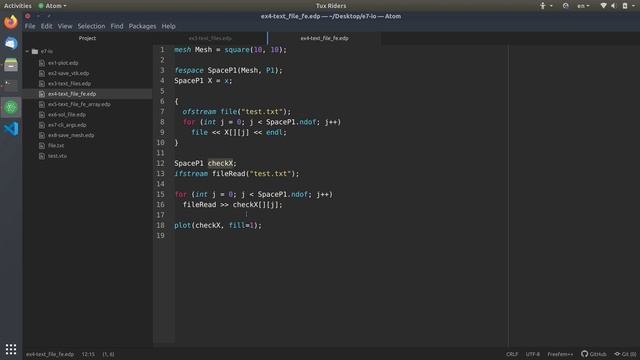Open the Atom application menu dropdown
This screenshot has height=360, width=640.
coord(52,6)
